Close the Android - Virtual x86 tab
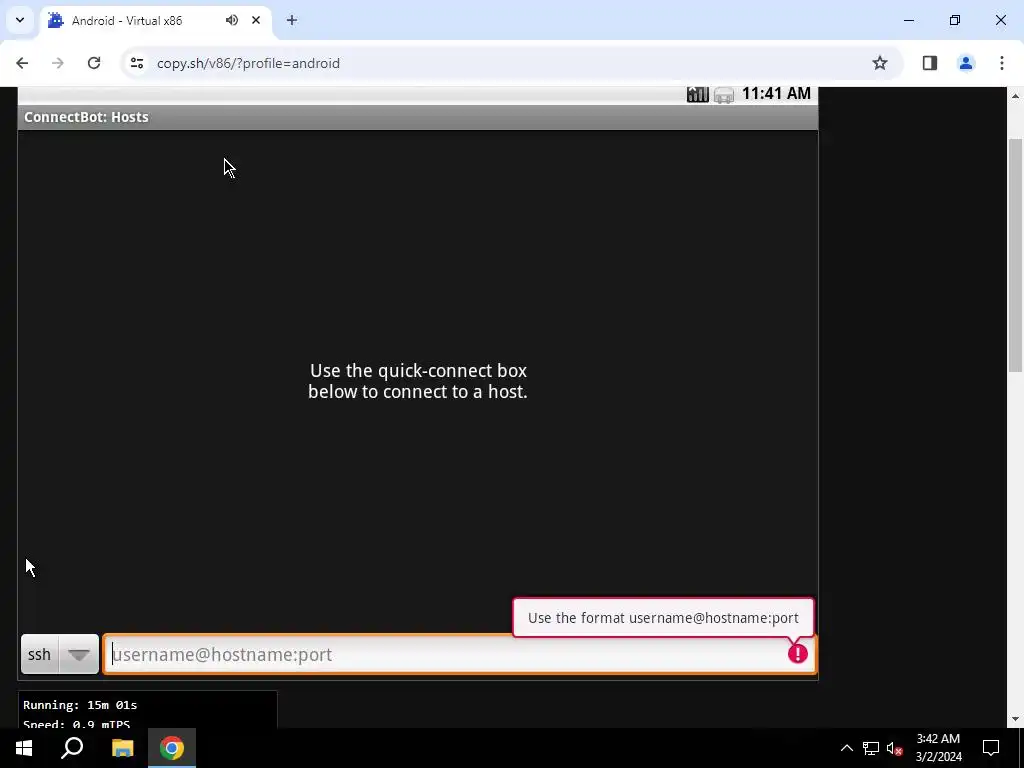The width and height of the screenshot is (1024, 768). click(x=256, y=20)
